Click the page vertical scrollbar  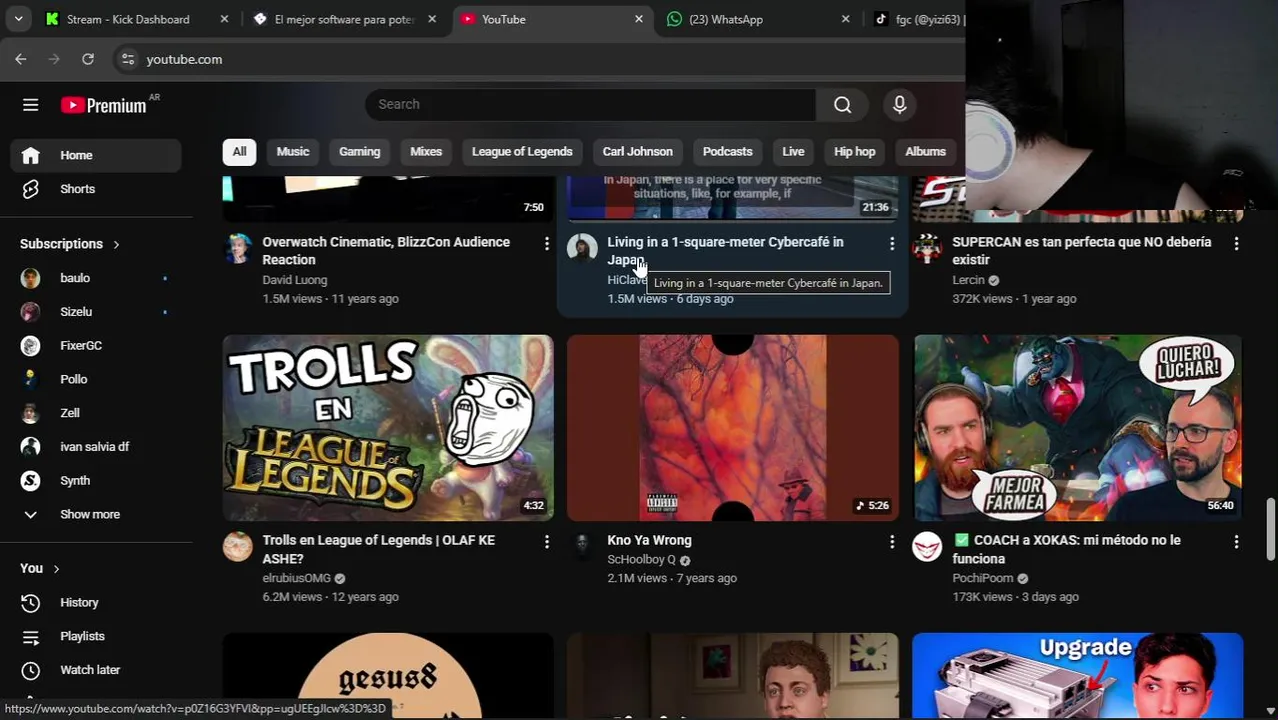click(x=1271, y=530)
